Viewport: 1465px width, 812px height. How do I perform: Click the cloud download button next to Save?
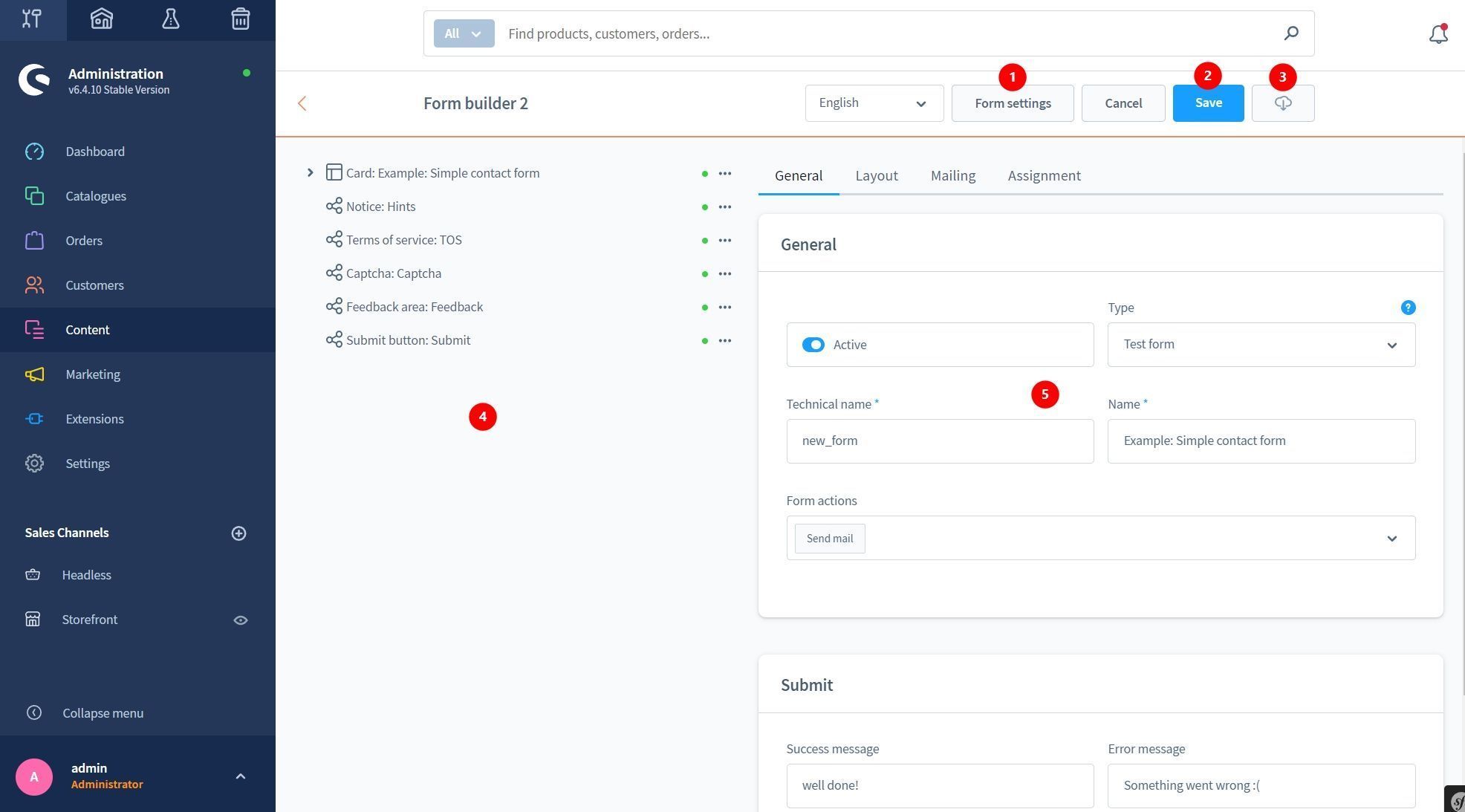click(x=1282, y=103)
